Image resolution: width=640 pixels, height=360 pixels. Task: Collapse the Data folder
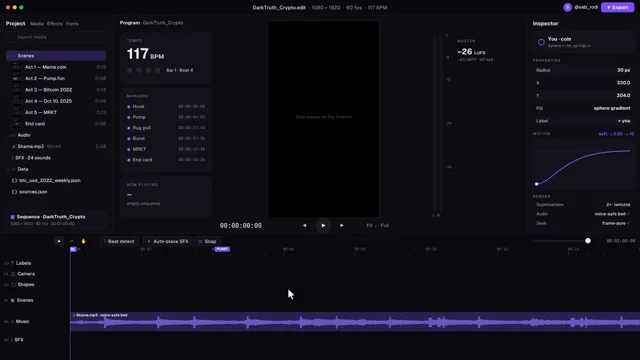(x=8, y=169)
